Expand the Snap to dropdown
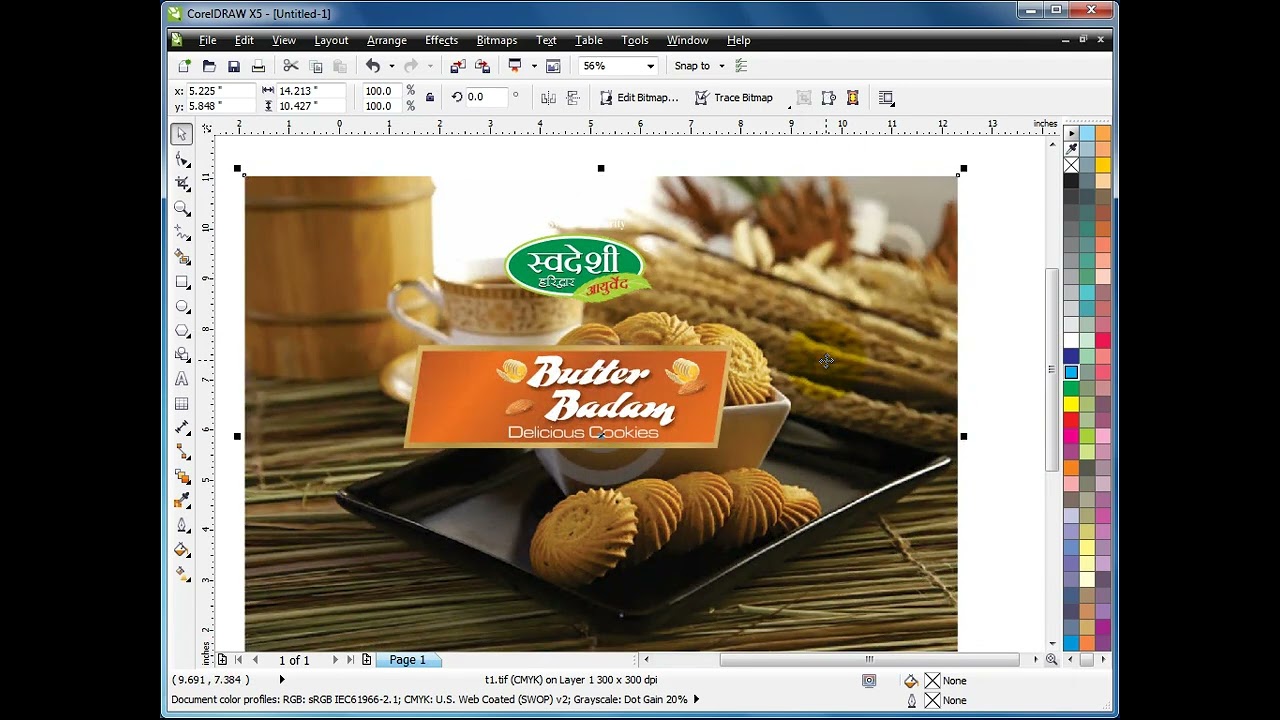 click(721, 66)
